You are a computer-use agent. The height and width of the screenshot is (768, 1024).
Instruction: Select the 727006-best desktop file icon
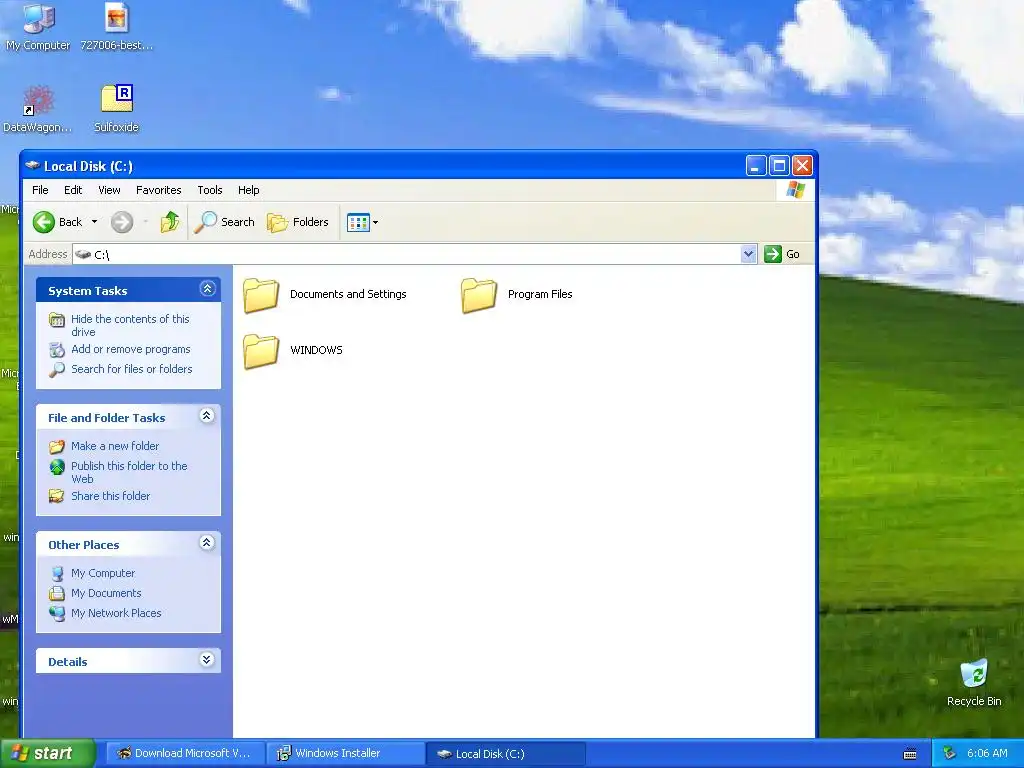click(117, 27)
